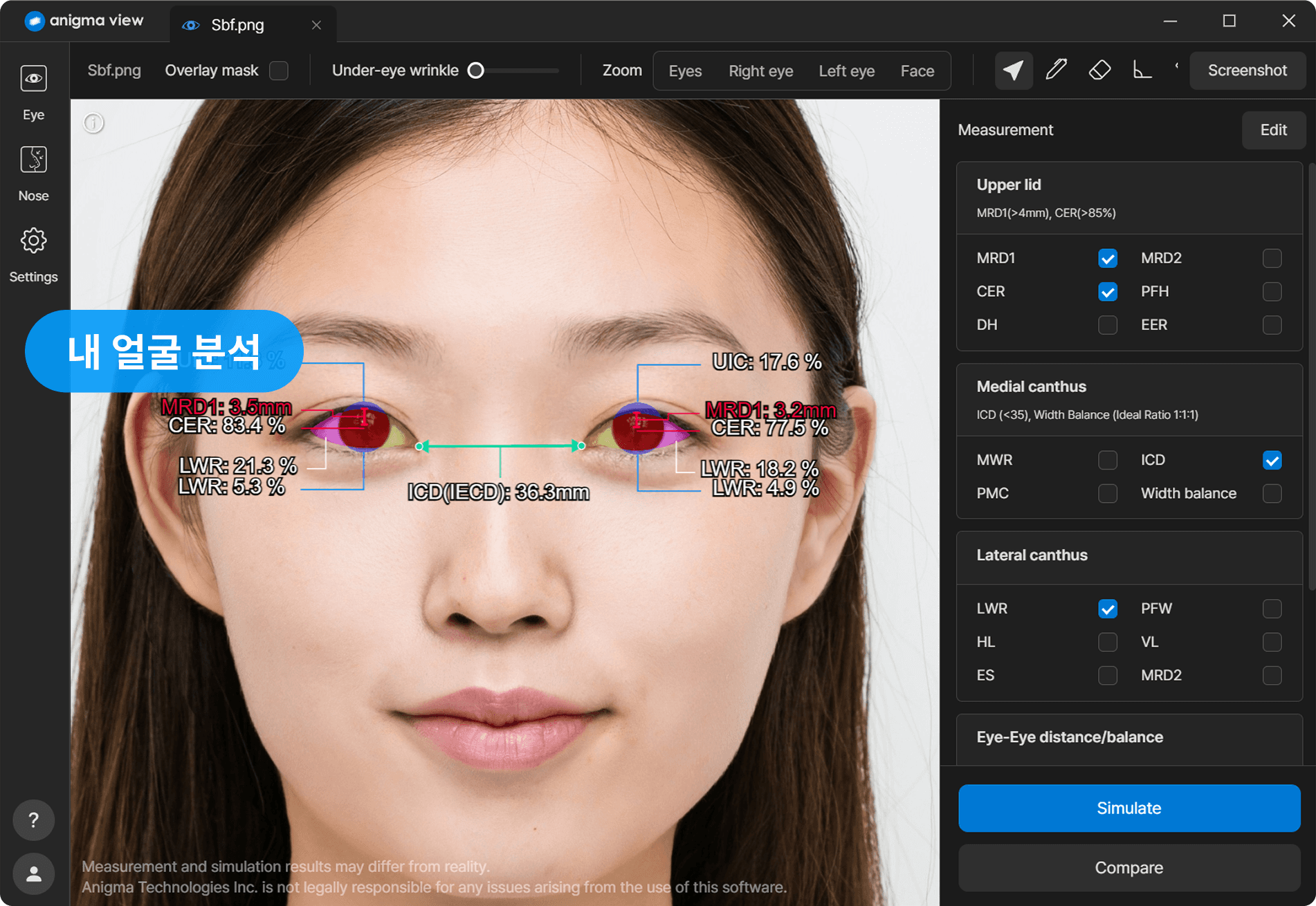Zoom to the Right eye
Screen dimensions: 1316x906
[760, 71]
